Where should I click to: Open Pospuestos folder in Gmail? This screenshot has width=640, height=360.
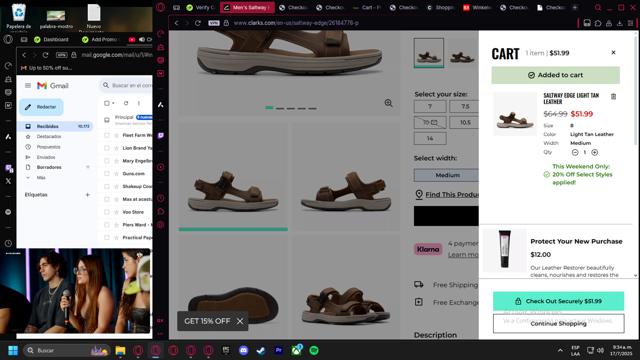point(48,147)
